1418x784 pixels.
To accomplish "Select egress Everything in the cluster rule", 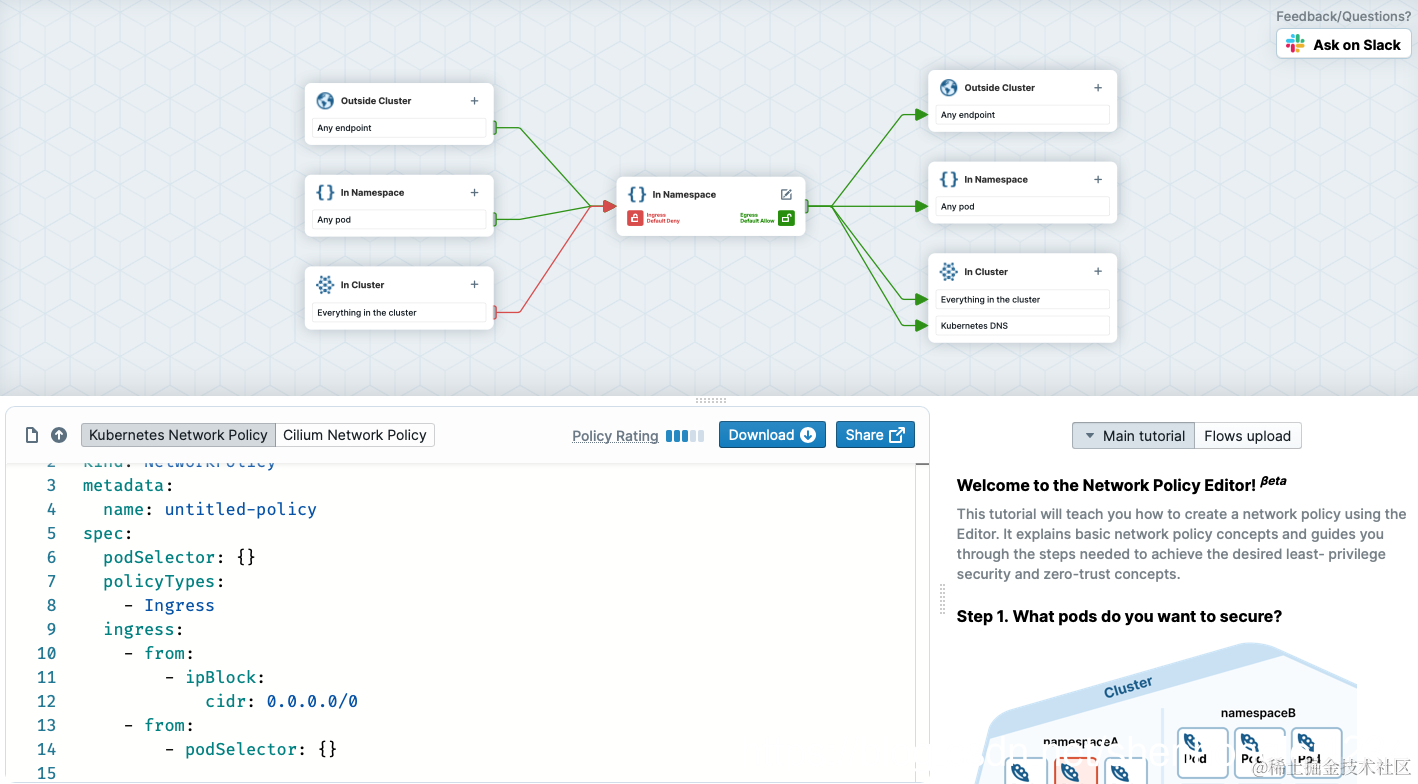I will pyautogui.click(x=1023, y=299).
